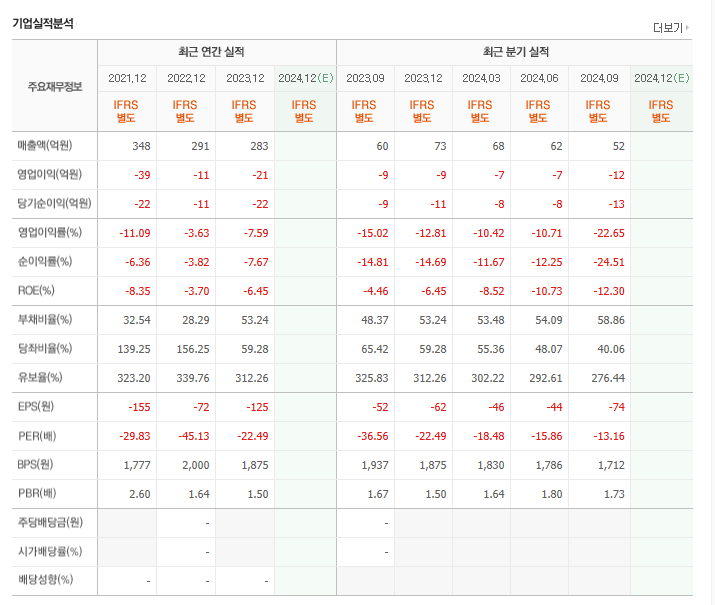Click the 2021.12 annual column header

click(x=127, y=78)
